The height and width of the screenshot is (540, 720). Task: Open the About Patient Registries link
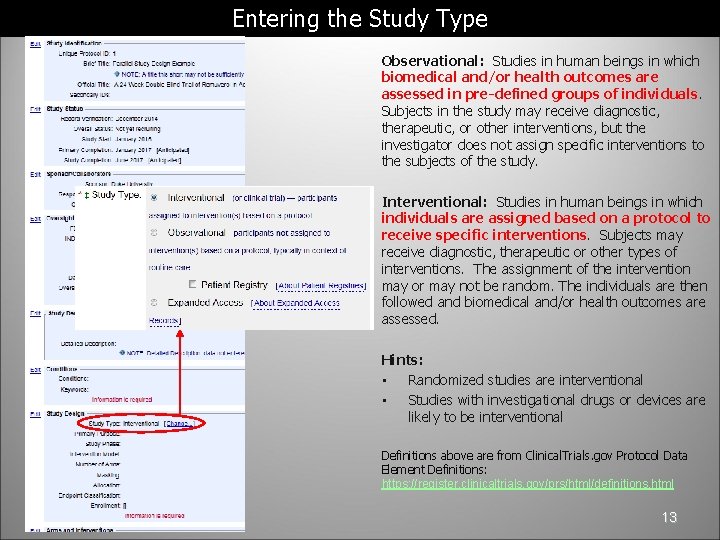click(x=321, y=286)
